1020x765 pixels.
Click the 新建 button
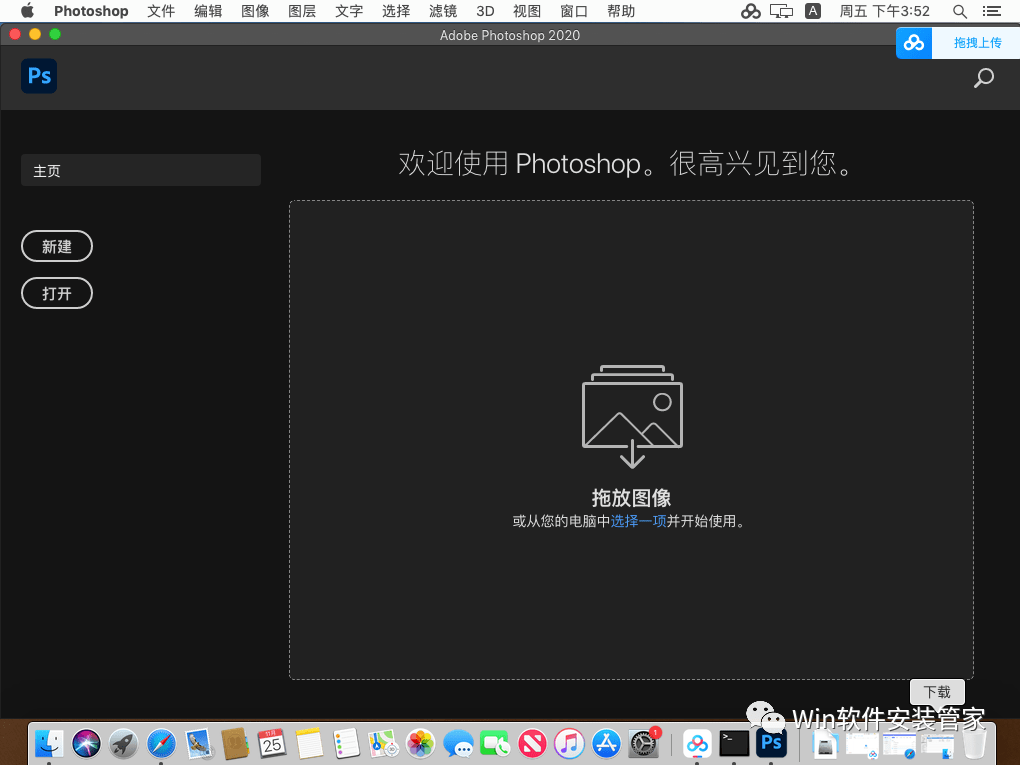tap(57, 247)
